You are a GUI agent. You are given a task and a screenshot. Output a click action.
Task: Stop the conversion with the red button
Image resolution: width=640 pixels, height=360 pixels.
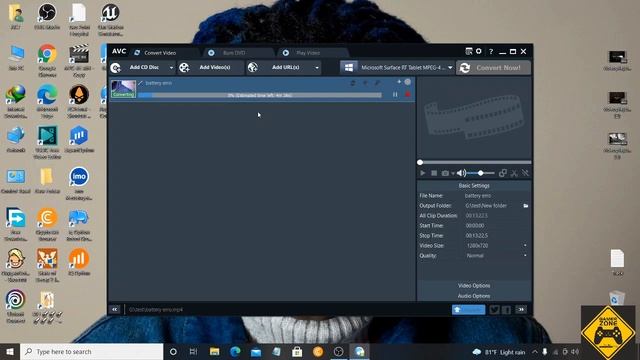(x=407, y=95)
